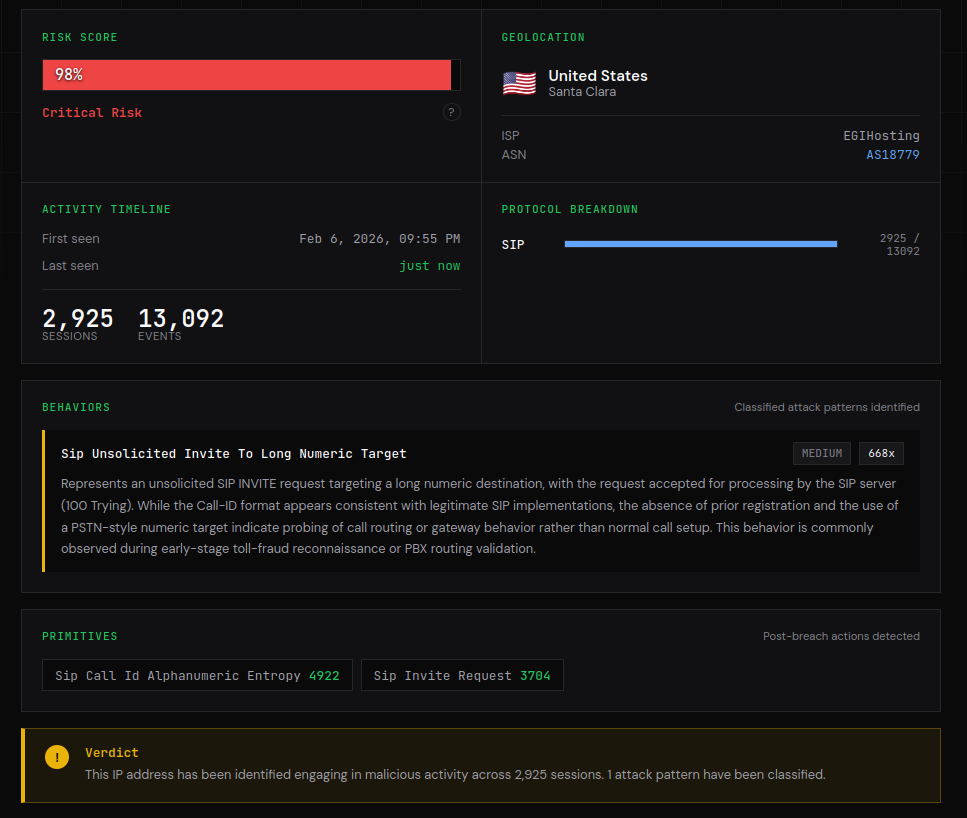
Task: Click the SIP protocol usage bar
Action: pyautogui.click(x=701, y=243)
